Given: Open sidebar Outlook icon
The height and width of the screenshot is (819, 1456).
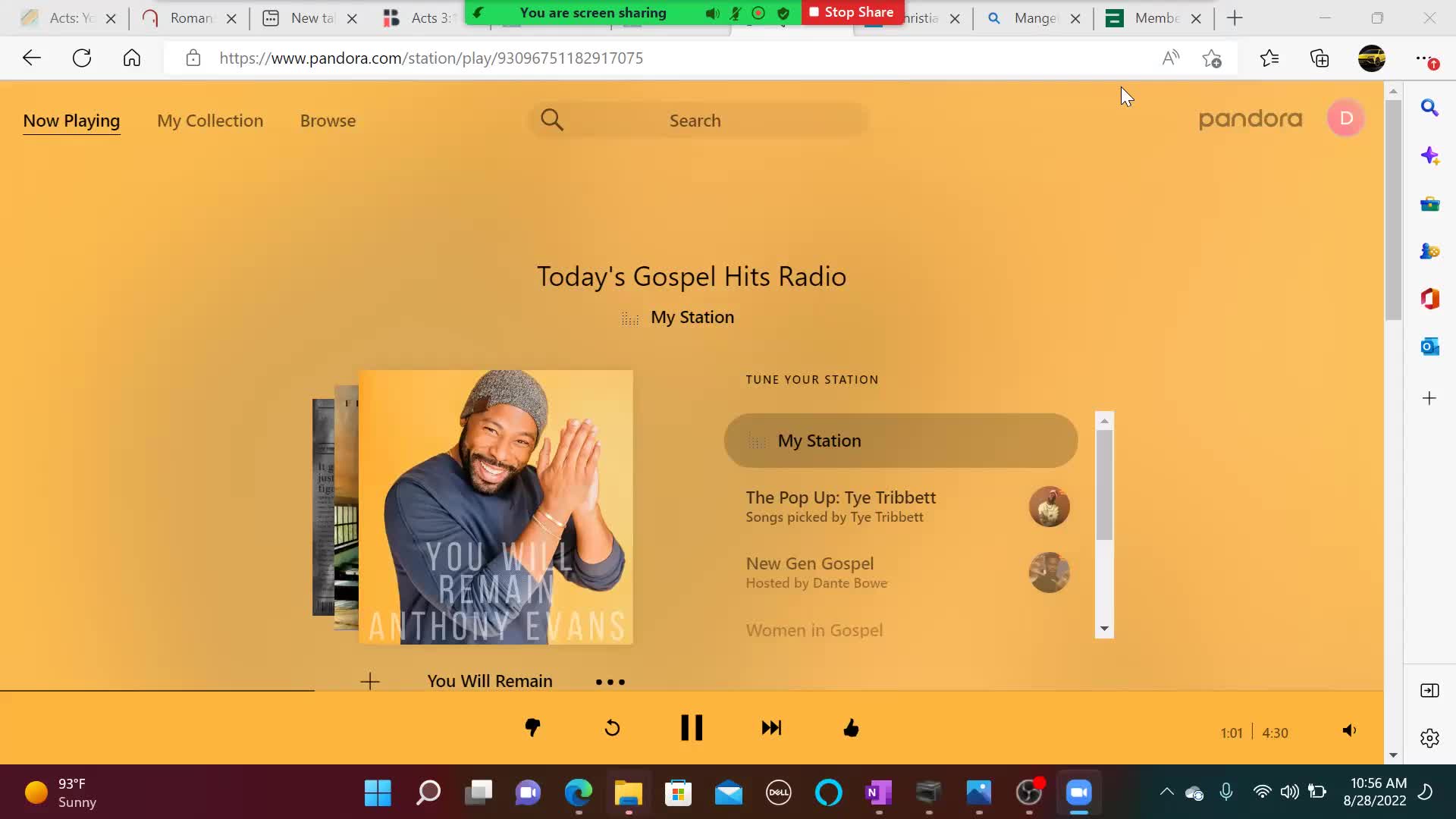Looking at the screenshot, I should [1429, 347].
